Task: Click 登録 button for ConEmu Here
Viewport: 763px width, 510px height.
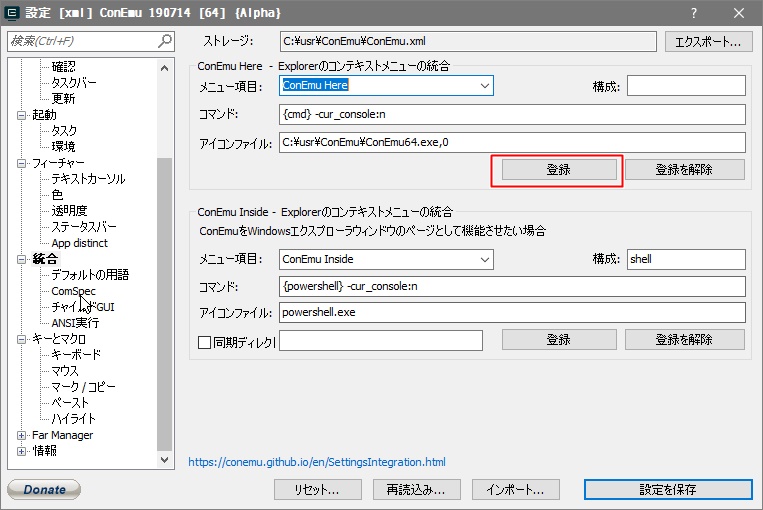Action: pos(559,170)
